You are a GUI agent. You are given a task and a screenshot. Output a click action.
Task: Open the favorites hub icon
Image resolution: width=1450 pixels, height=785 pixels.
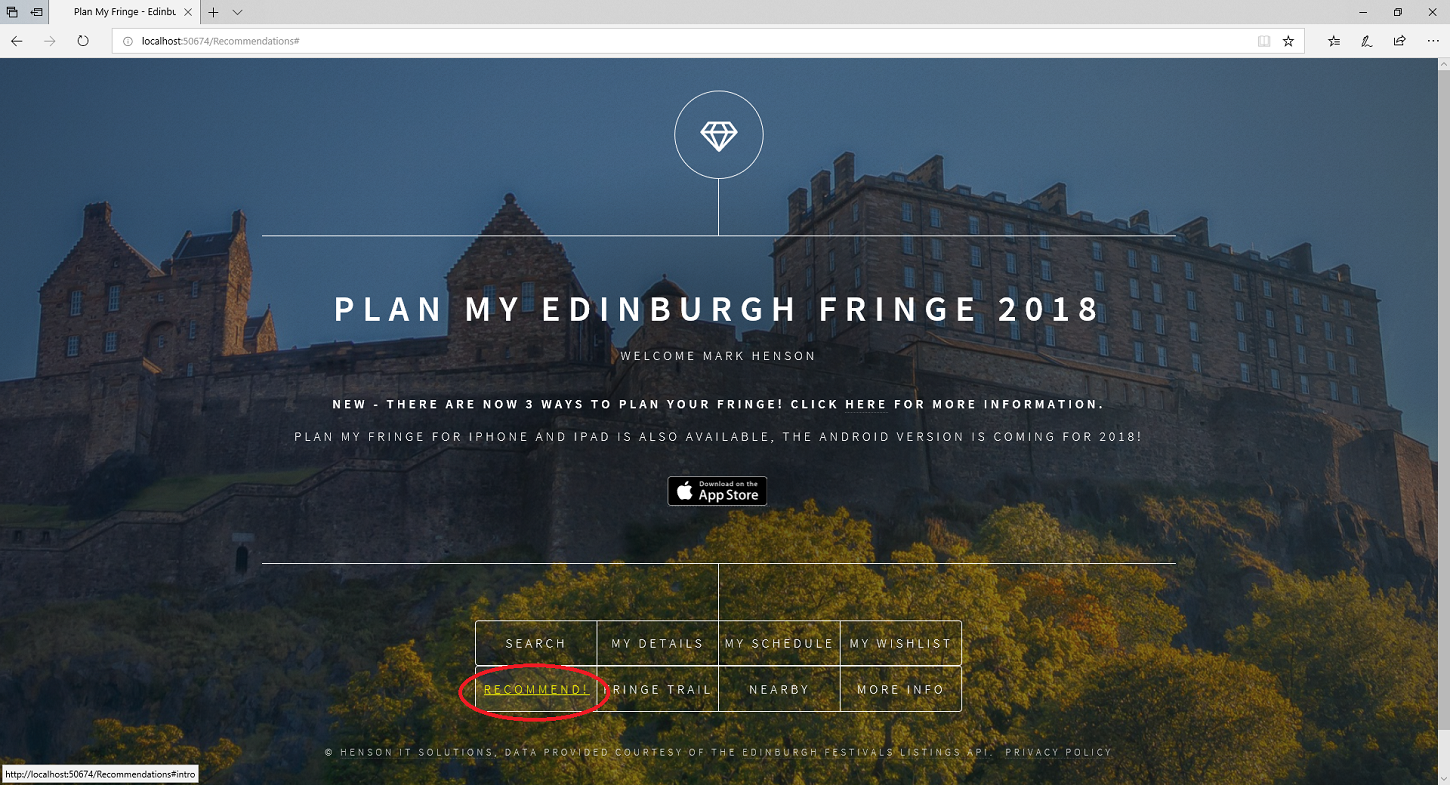(1334, 41)
